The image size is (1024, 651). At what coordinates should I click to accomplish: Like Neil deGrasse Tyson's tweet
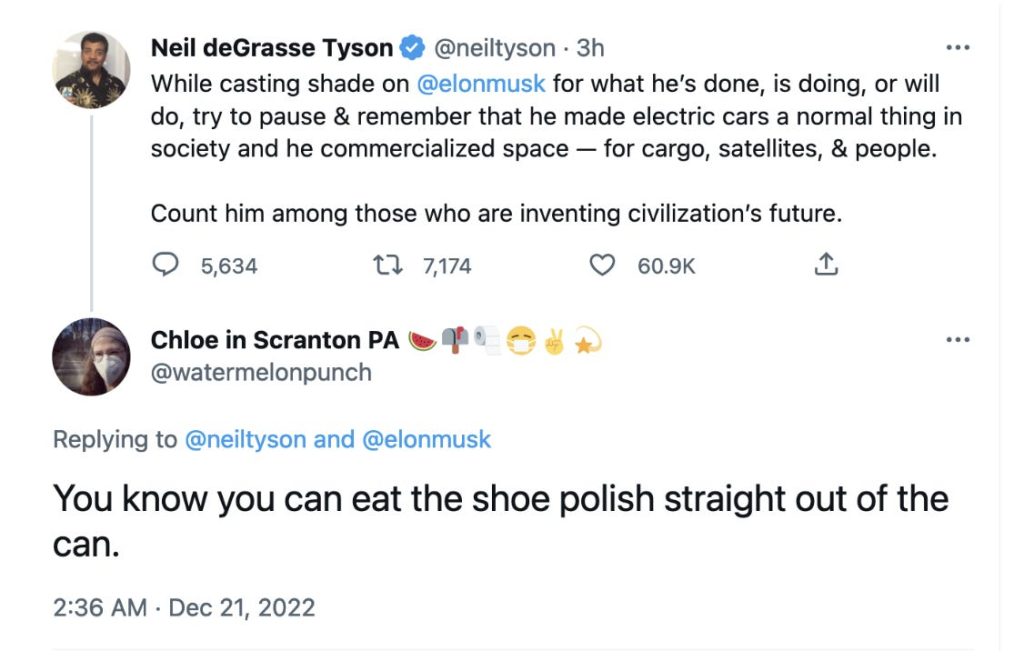coord(602,262)
